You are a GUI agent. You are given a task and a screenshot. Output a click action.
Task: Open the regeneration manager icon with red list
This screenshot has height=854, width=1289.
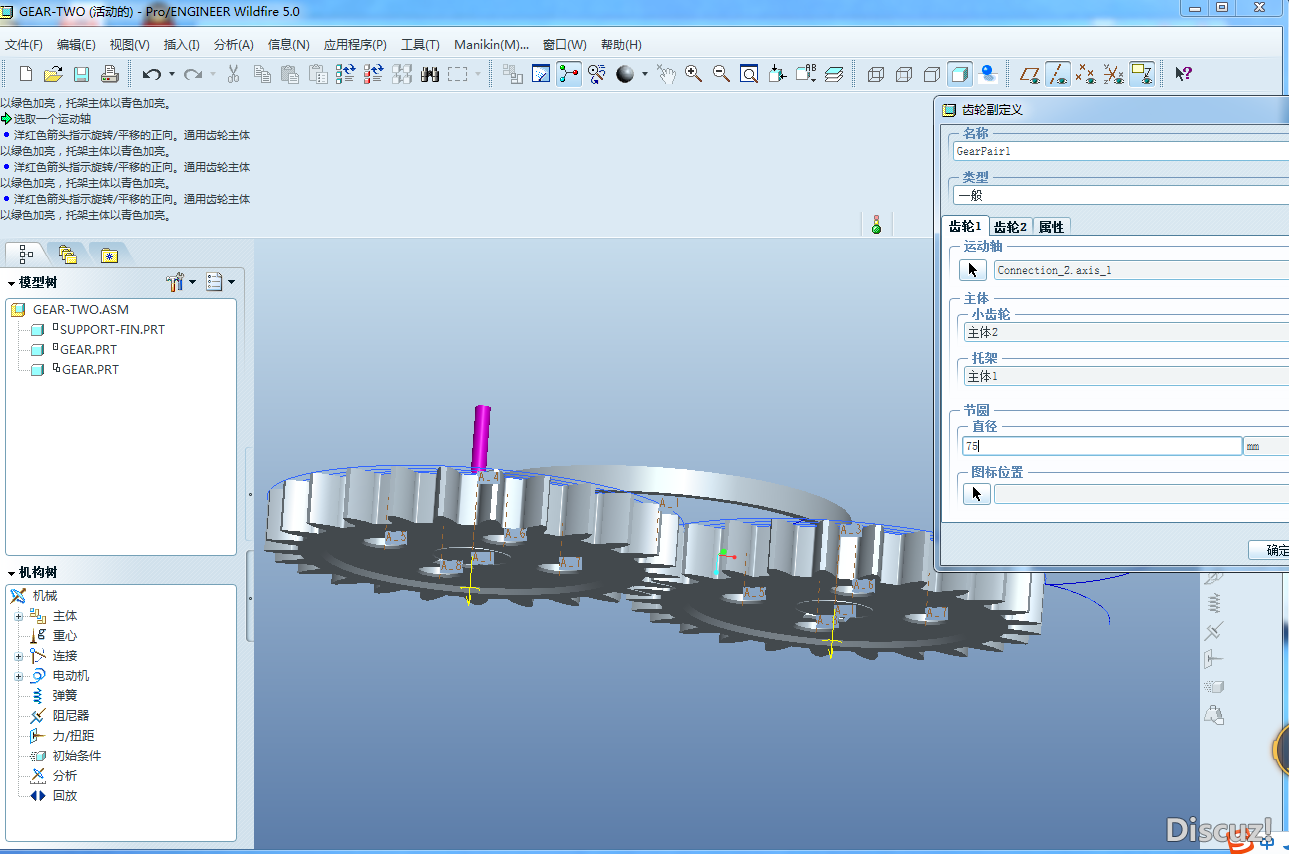click(x=374, y=74)
